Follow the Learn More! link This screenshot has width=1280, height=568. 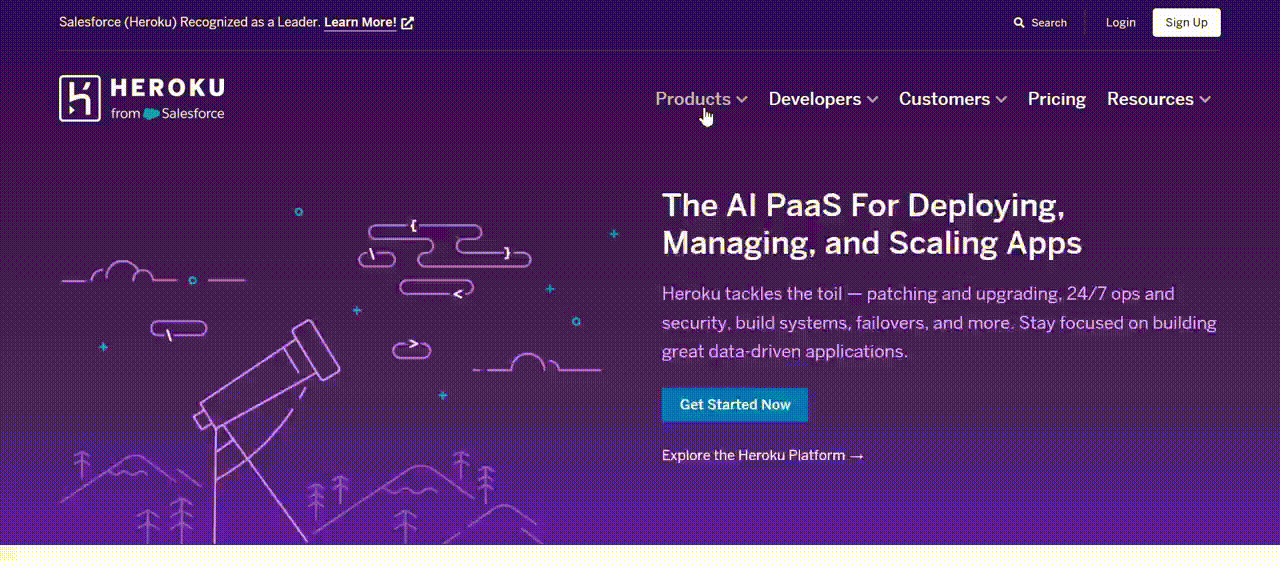coord(360,22)
